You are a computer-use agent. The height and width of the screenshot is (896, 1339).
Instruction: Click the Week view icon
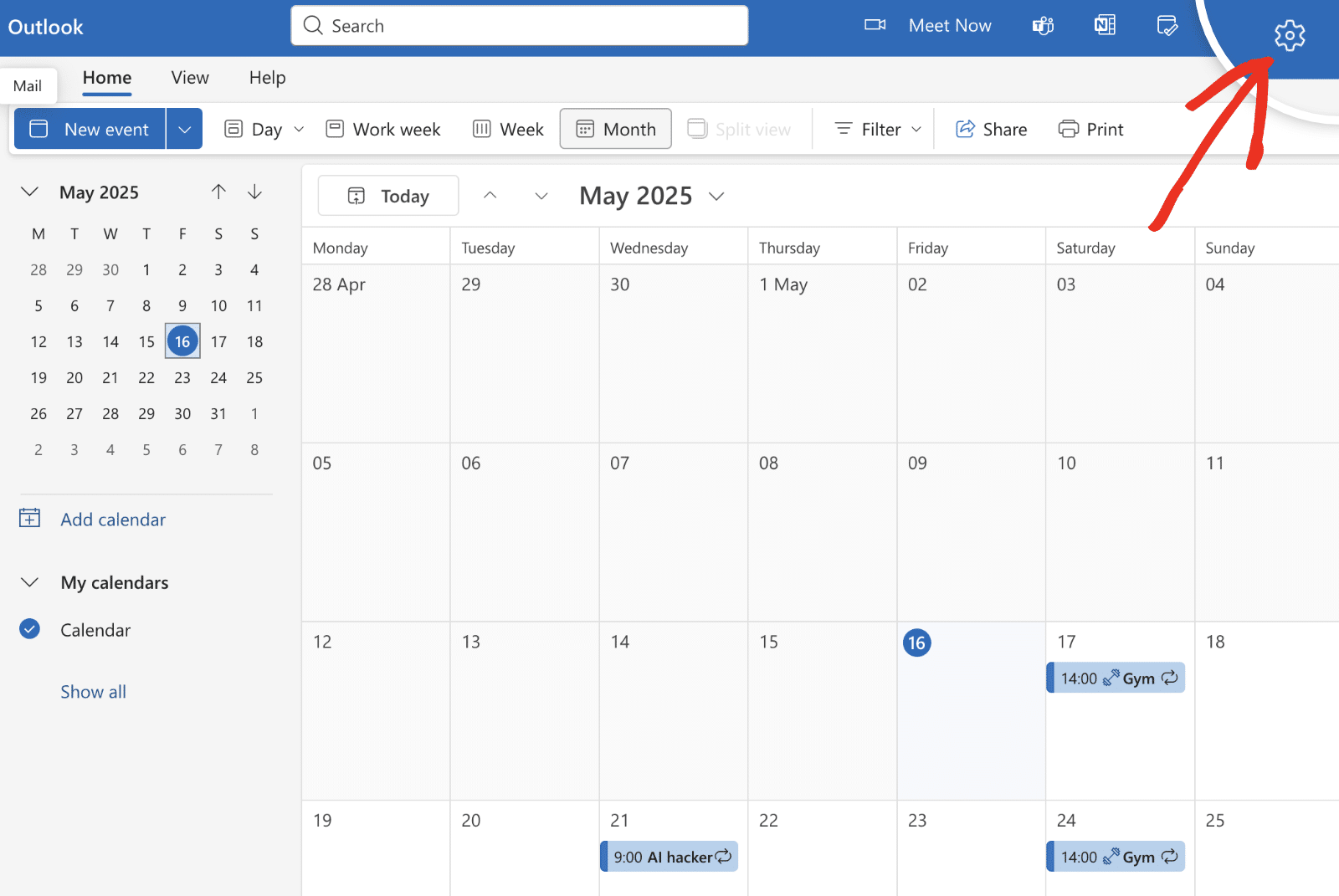481,129
